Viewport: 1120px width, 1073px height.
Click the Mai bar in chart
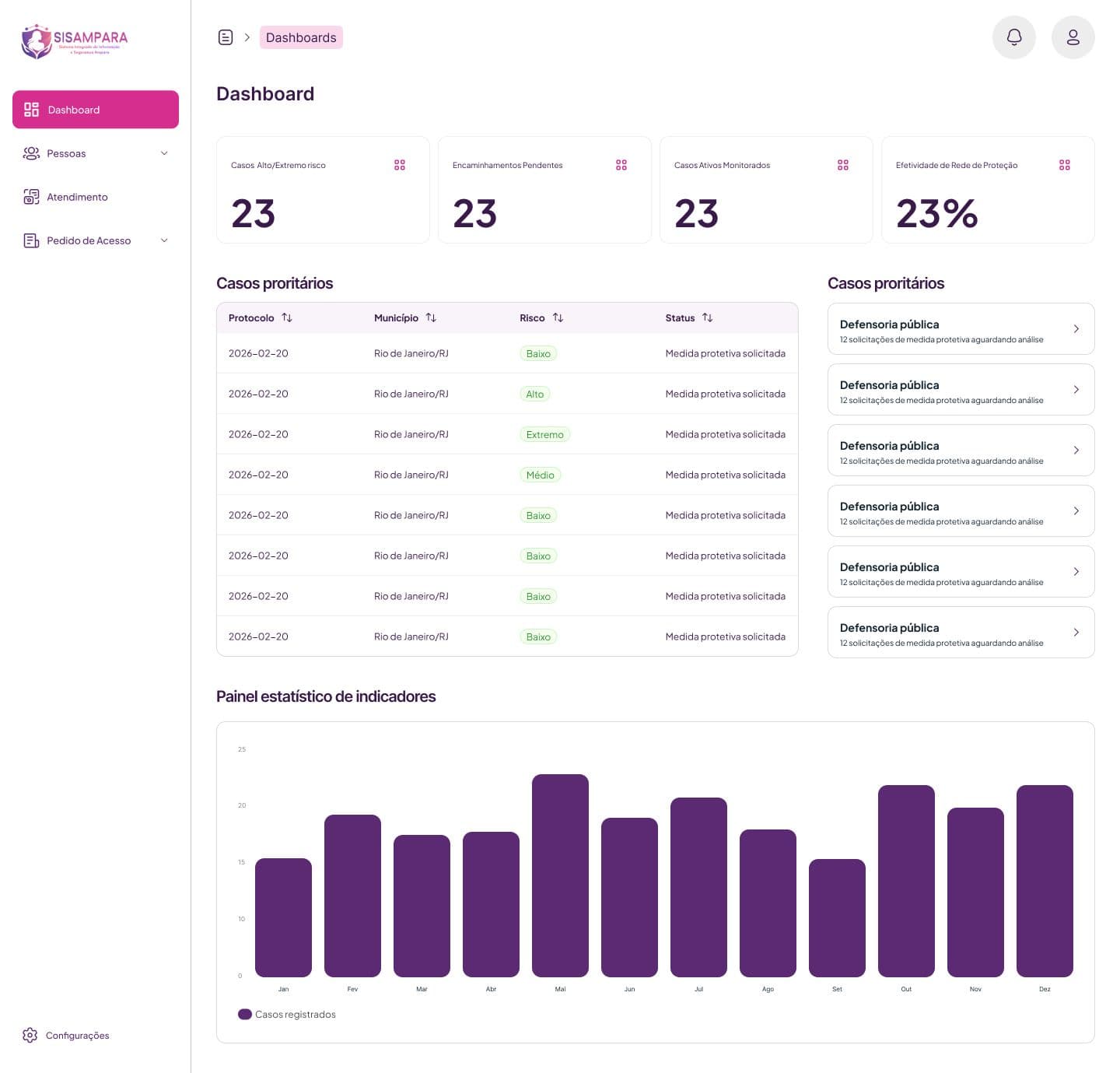click(560, 875)
